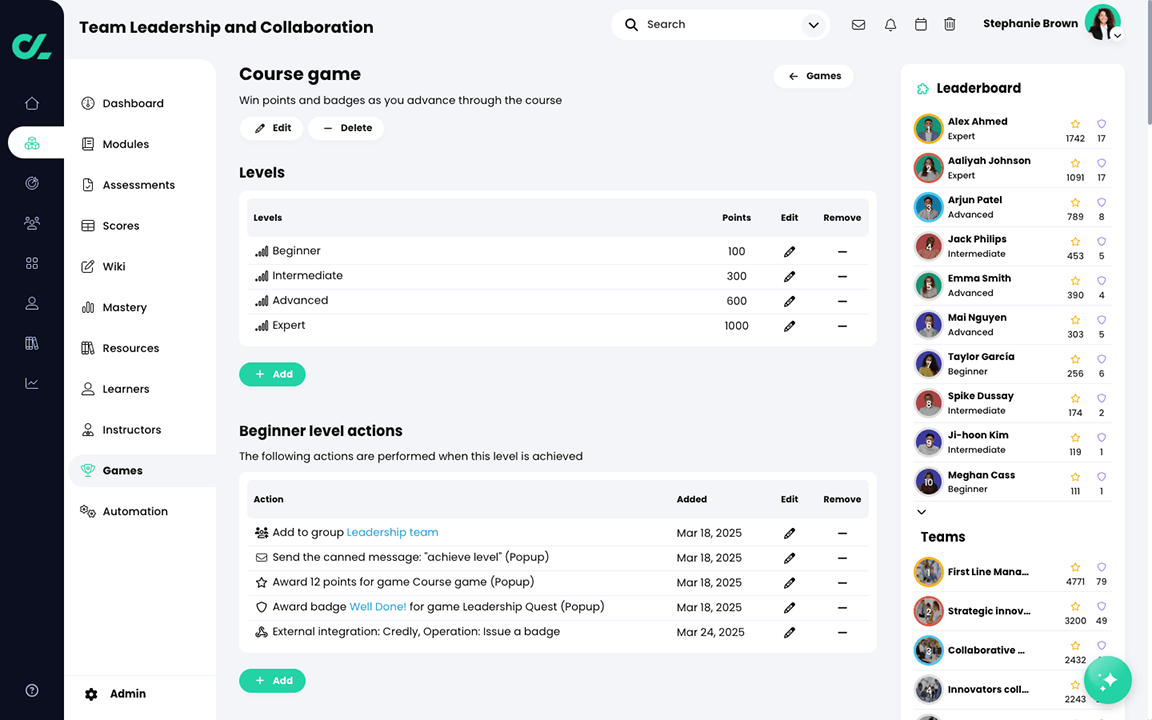This screenshot has height=720, width=1152.
Task: Launch the AI sparkle assistant button
Action: point(1107,681)
